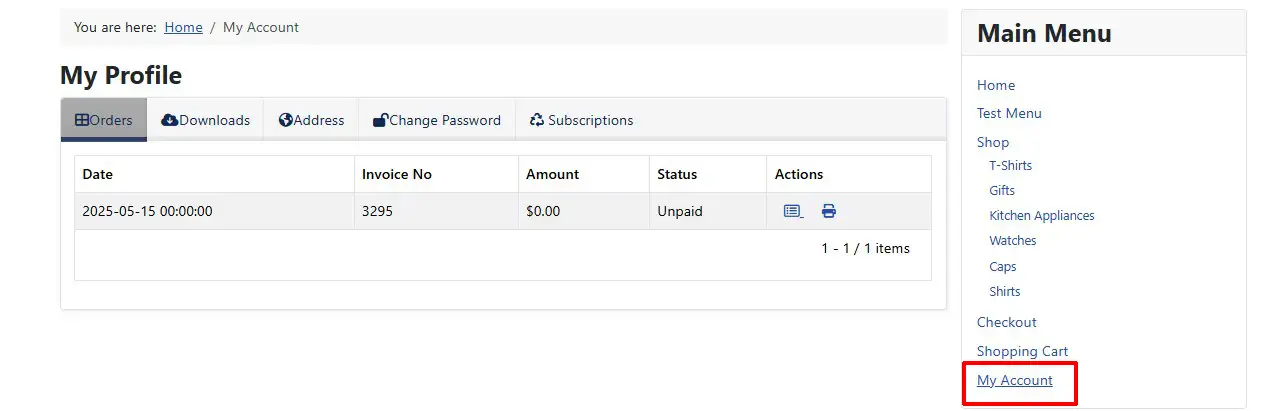Open the Subscriptions tab
1270x411 pixels.
pyautogui.click(x=582, y=120)
